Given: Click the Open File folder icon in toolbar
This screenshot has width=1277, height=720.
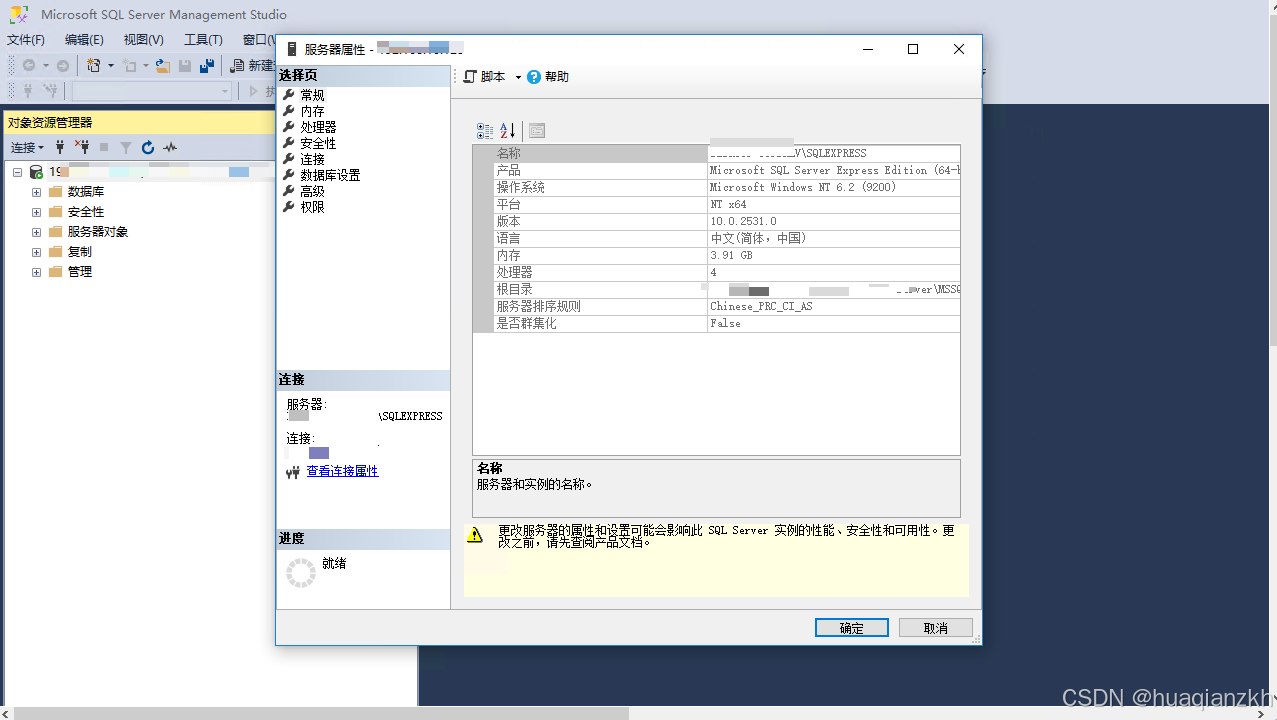Looking at the screenshot, I should [162, 66].
